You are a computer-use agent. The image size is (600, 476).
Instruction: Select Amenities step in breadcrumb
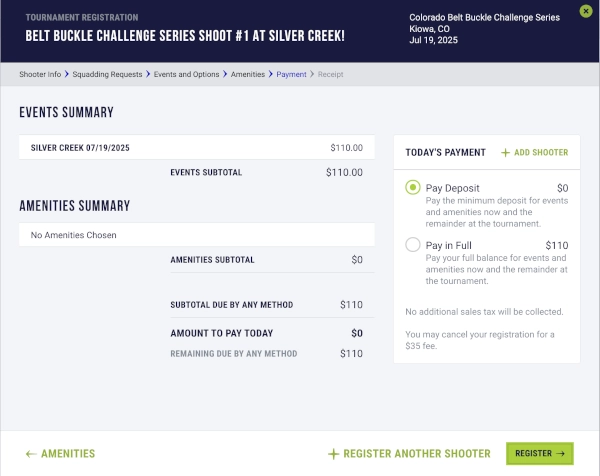(249, 74)
